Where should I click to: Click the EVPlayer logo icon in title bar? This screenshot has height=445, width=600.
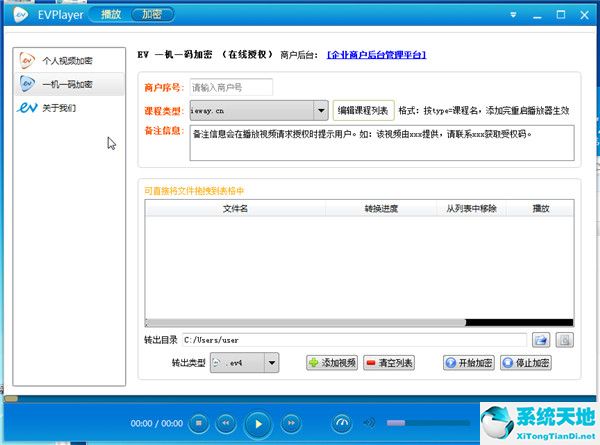(21, 15)
